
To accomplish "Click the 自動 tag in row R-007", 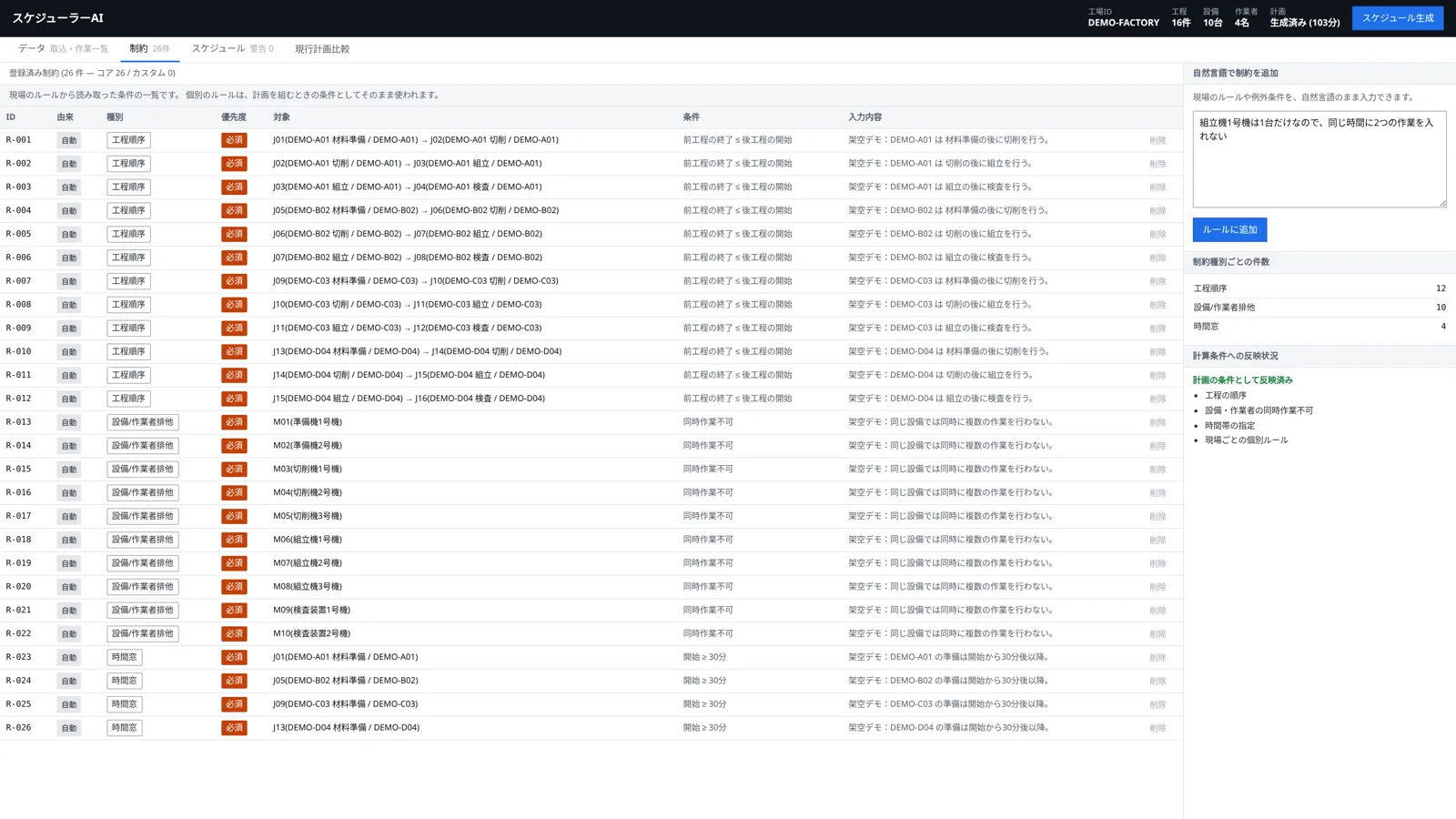I will point(68,281).
